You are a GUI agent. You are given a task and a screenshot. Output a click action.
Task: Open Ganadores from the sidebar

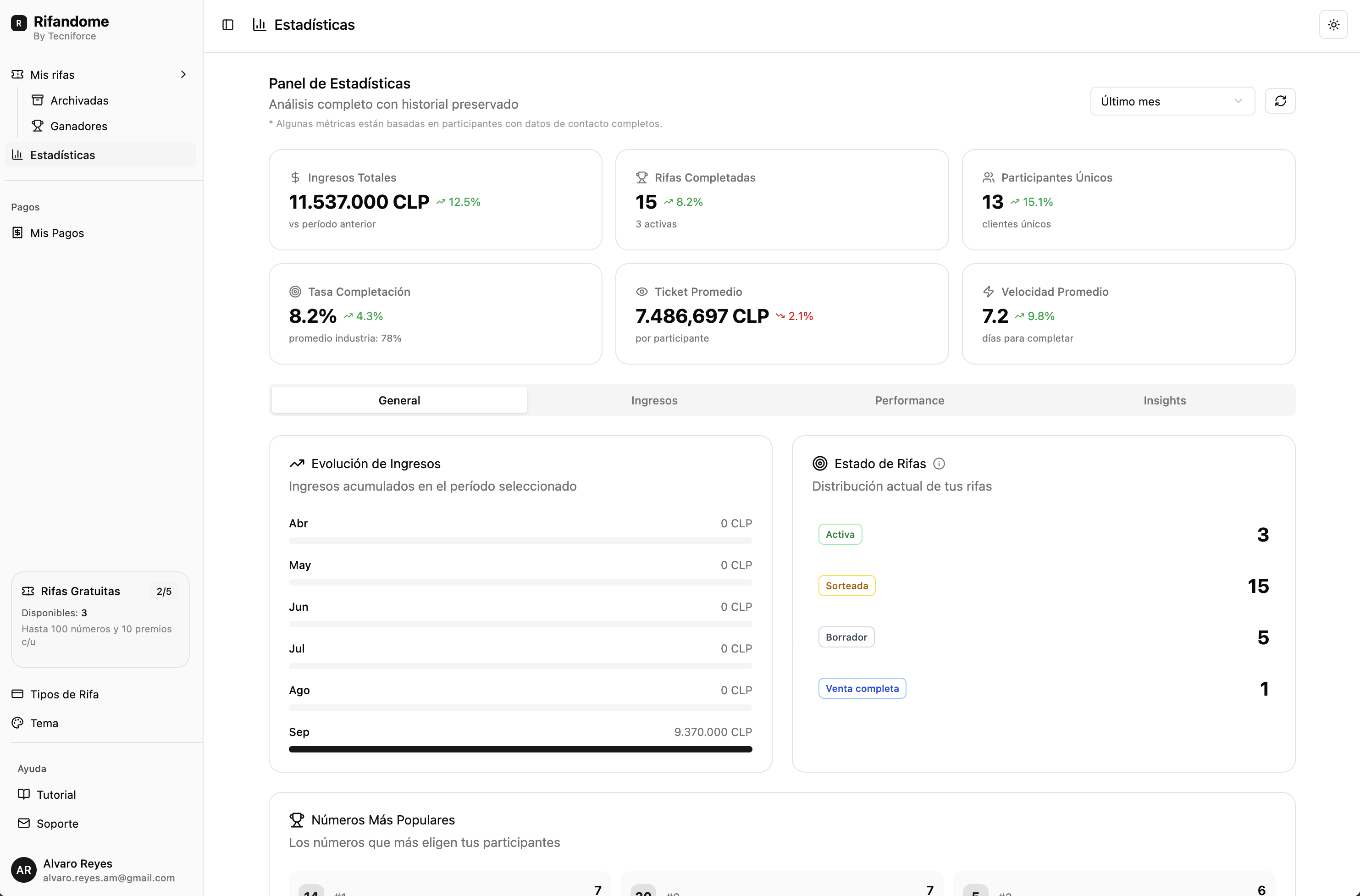[78, 126]
